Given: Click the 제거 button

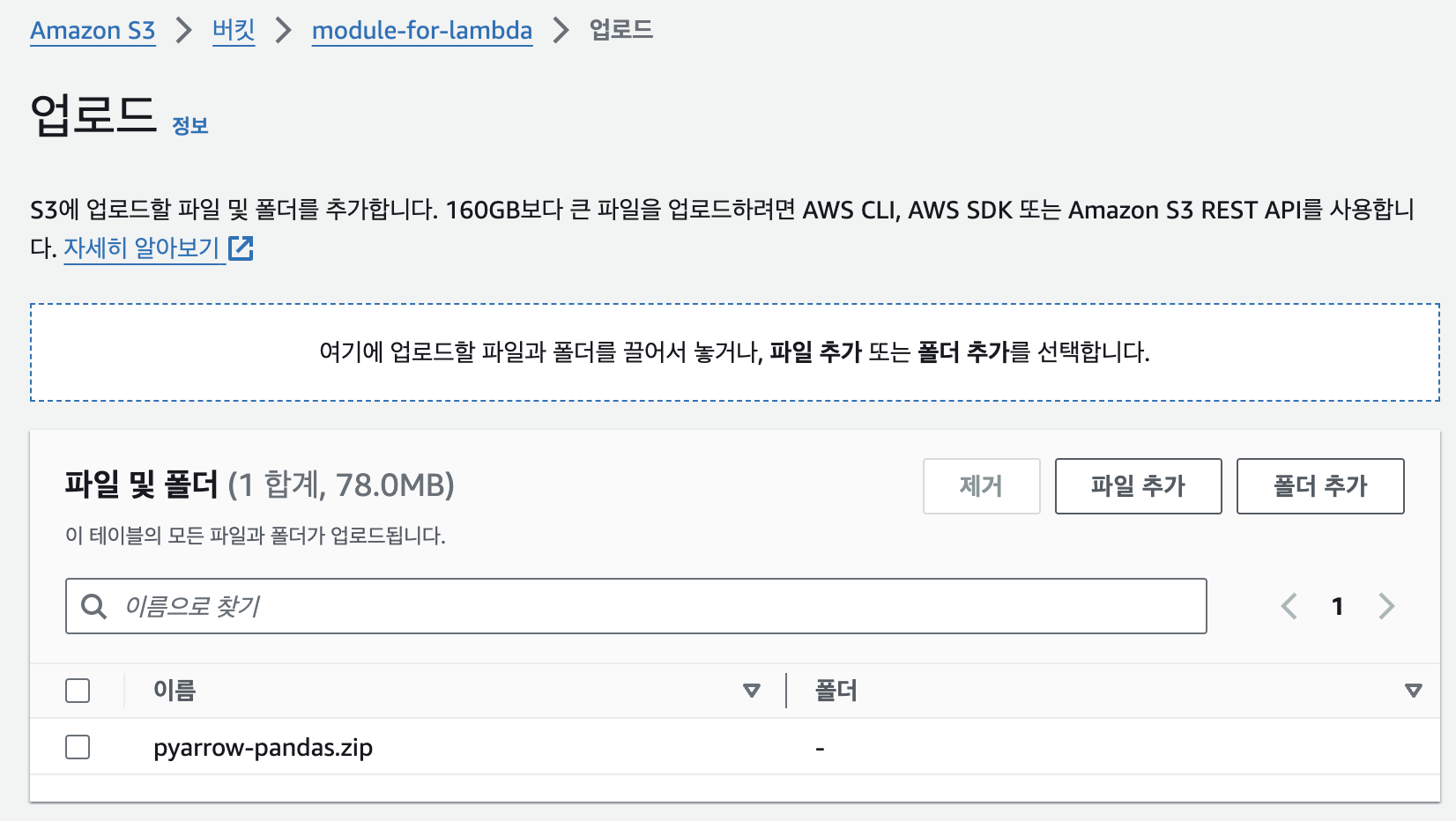Looking at the screenshot, I should (981, 486).
